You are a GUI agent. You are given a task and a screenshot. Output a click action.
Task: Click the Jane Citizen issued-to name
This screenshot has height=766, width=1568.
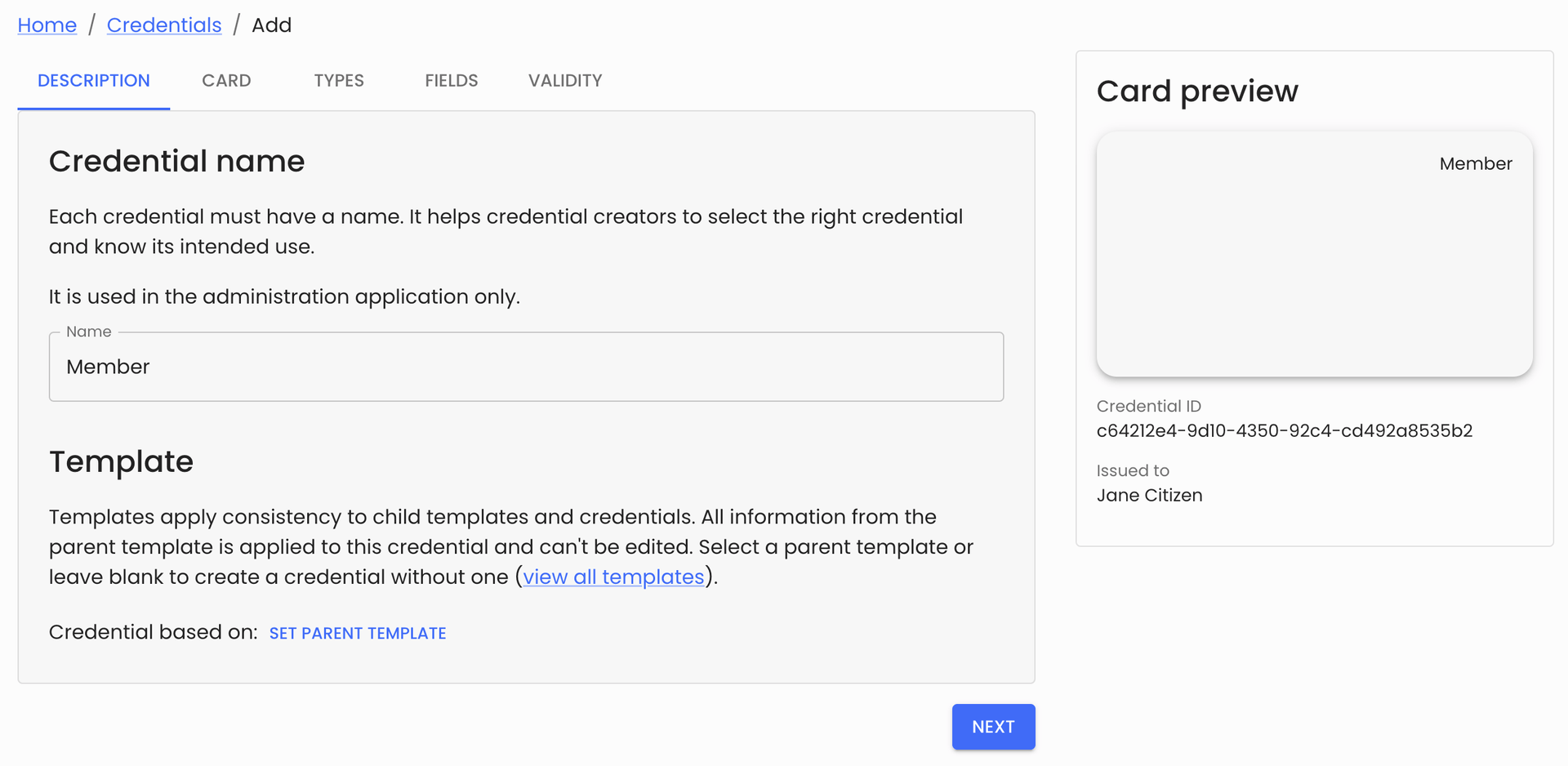point(1149,496)
